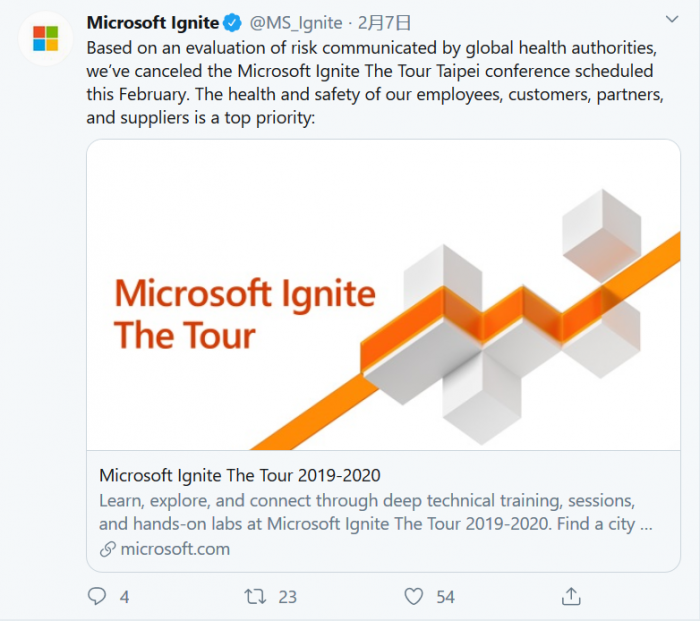Click card title "Microsoft Ignite The Tour 2019-2020"

click(x=240, y=475)
